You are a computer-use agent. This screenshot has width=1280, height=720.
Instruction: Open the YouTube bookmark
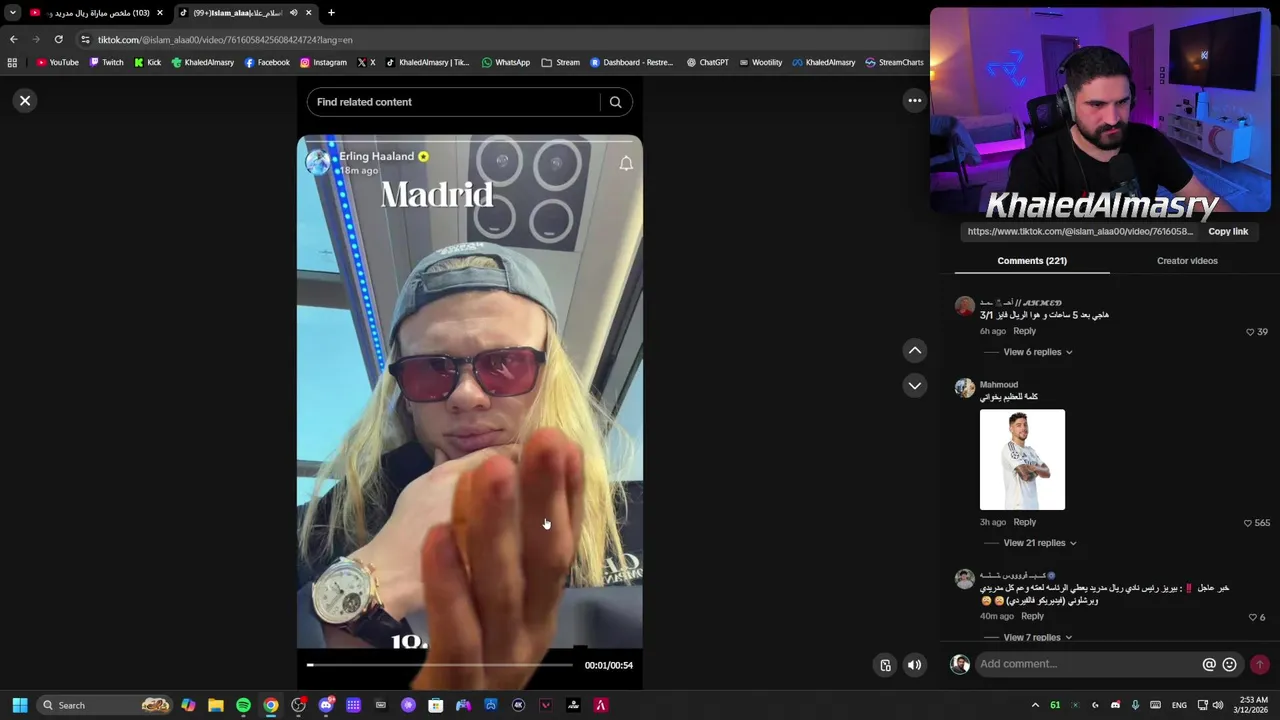(x=57, y=63)
